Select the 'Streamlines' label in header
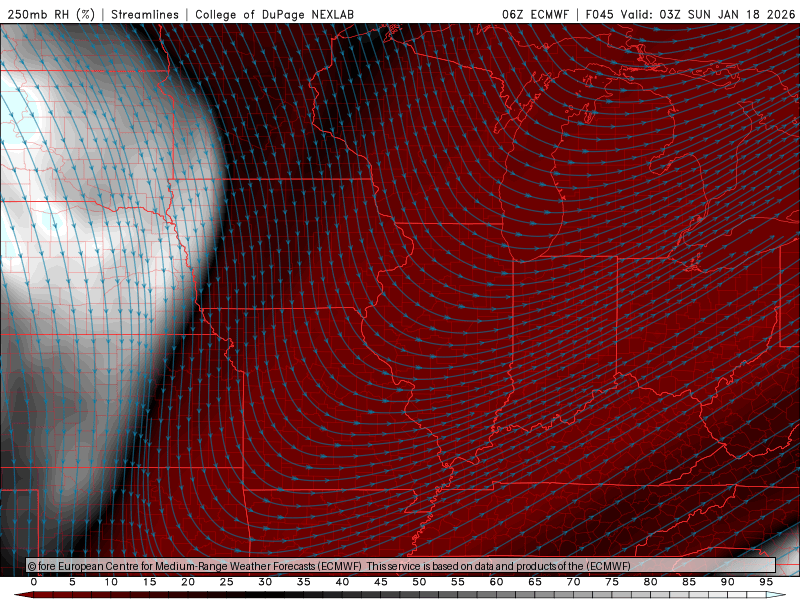 pyautogui.click(x=145, y=14)
